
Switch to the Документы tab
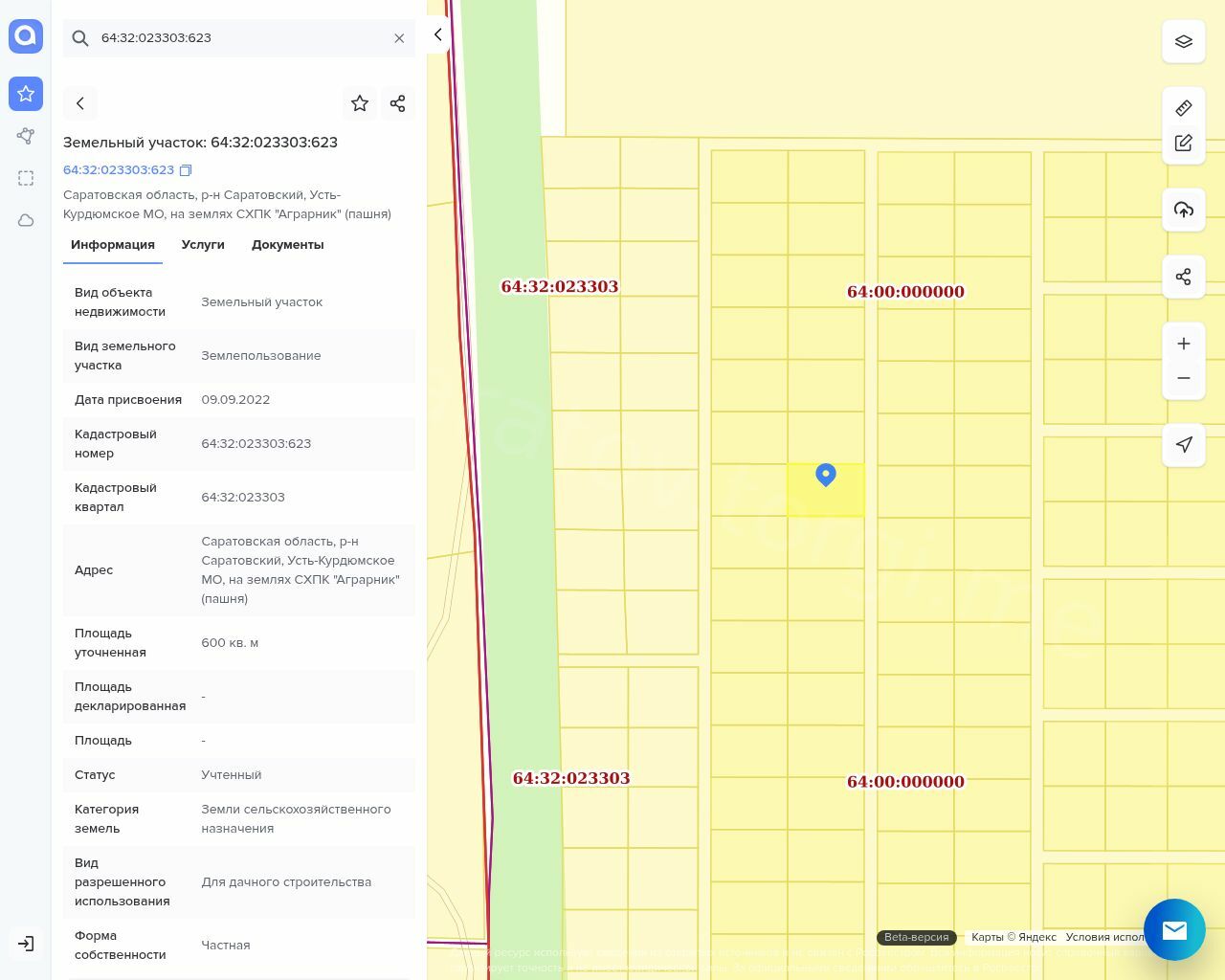287,245
